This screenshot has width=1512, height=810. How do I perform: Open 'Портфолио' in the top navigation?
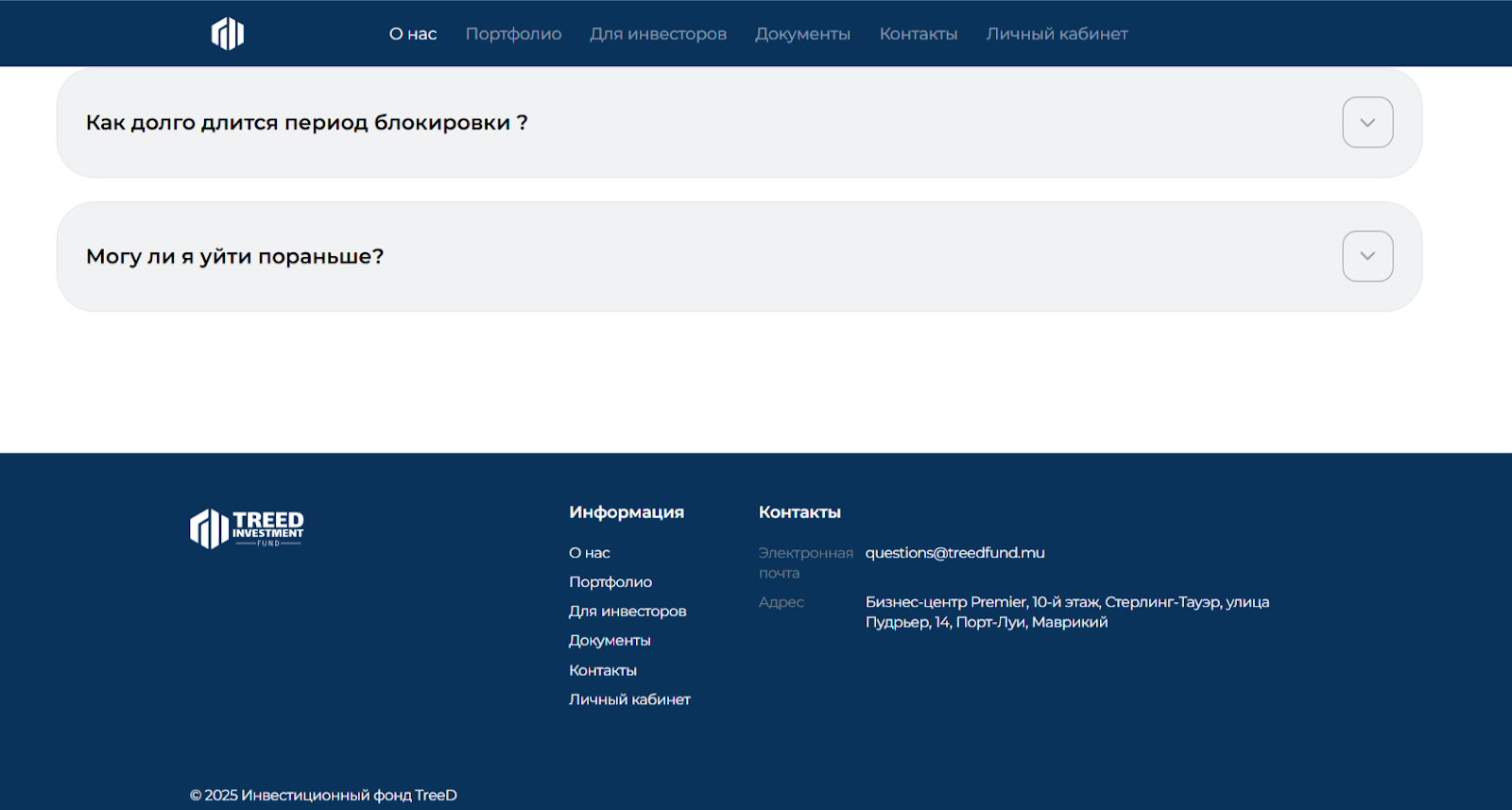(x=513, y=34)
